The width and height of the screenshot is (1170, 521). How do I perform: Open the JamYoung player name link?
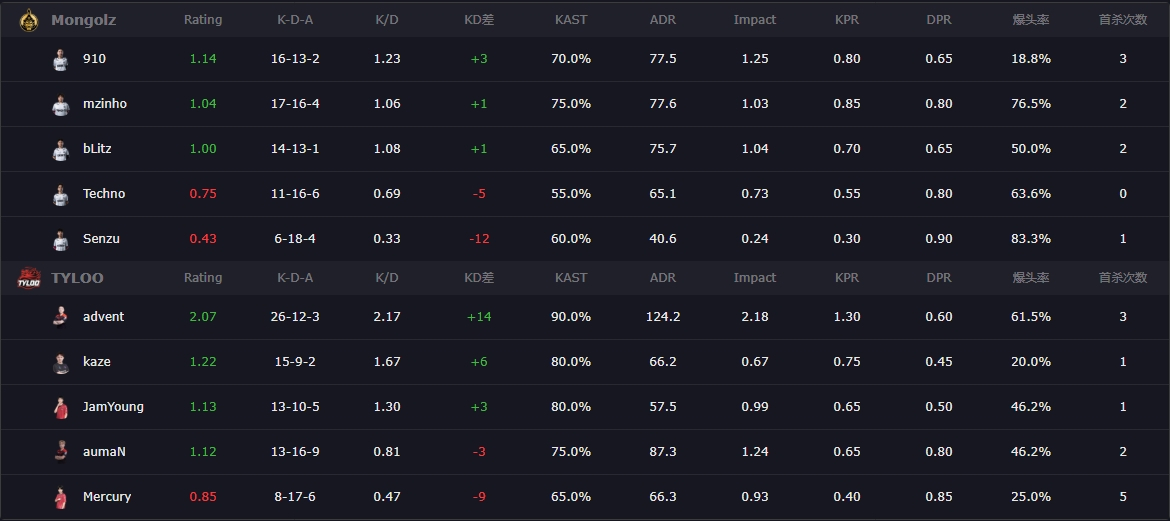(113, 407)
